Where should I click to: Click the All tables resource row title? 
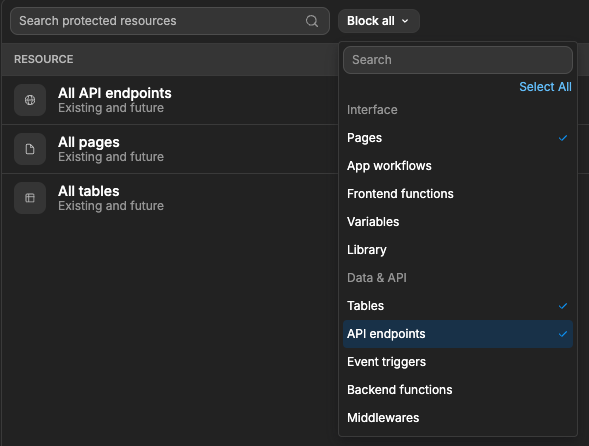click(x=89, y=191)
